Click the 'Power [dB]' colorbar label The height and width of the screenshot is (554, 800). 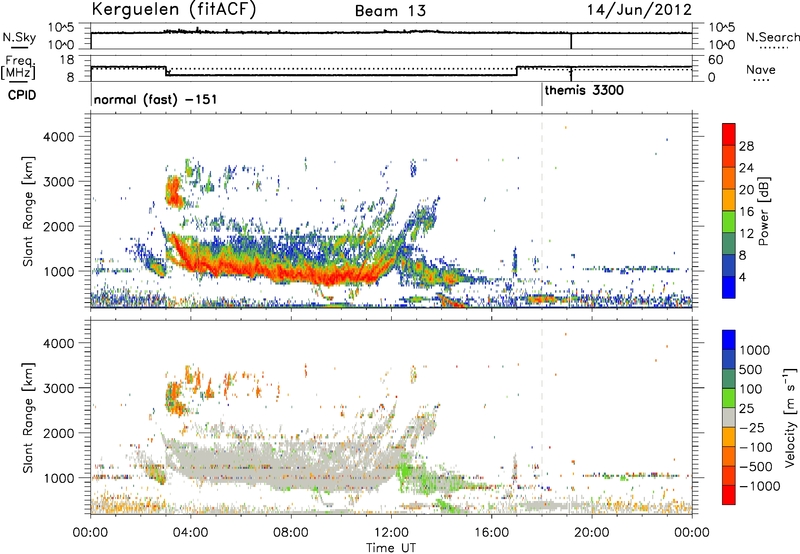click(764, 211)
